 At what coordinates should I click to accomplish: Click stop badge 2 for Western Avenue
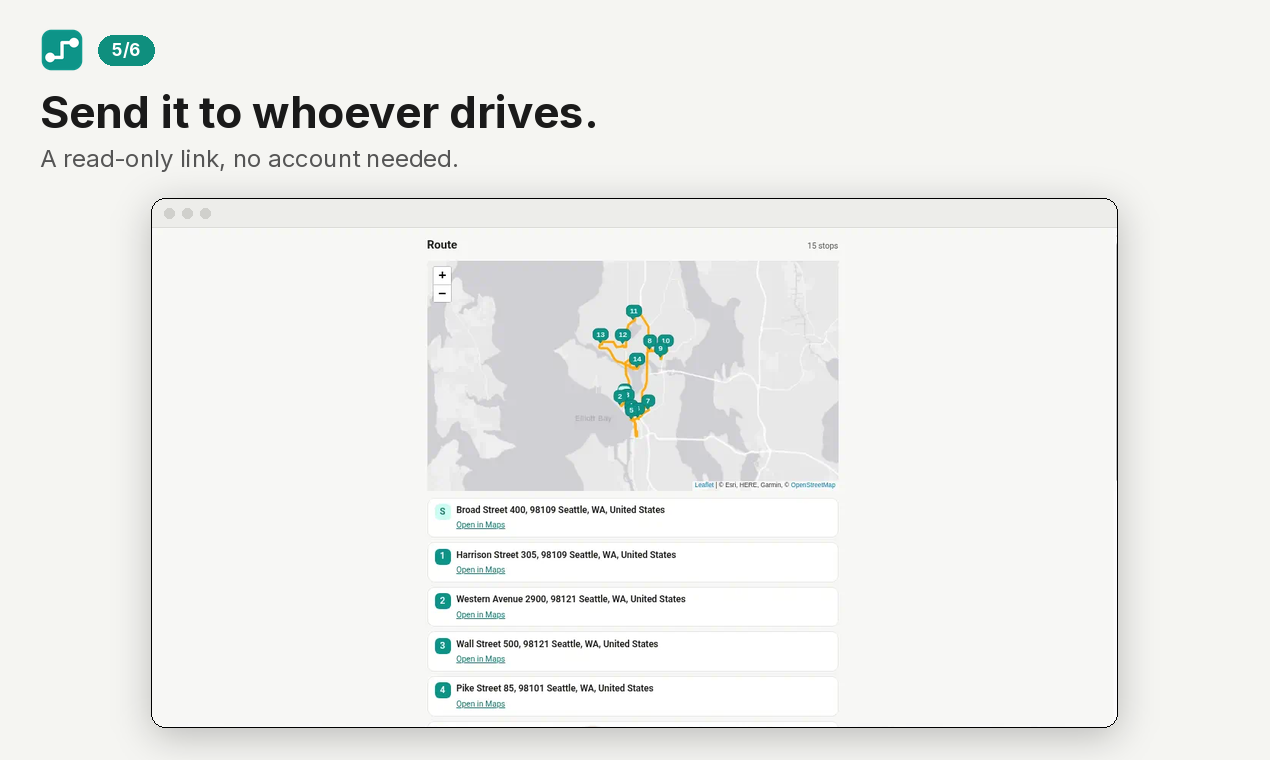[443, 601]
